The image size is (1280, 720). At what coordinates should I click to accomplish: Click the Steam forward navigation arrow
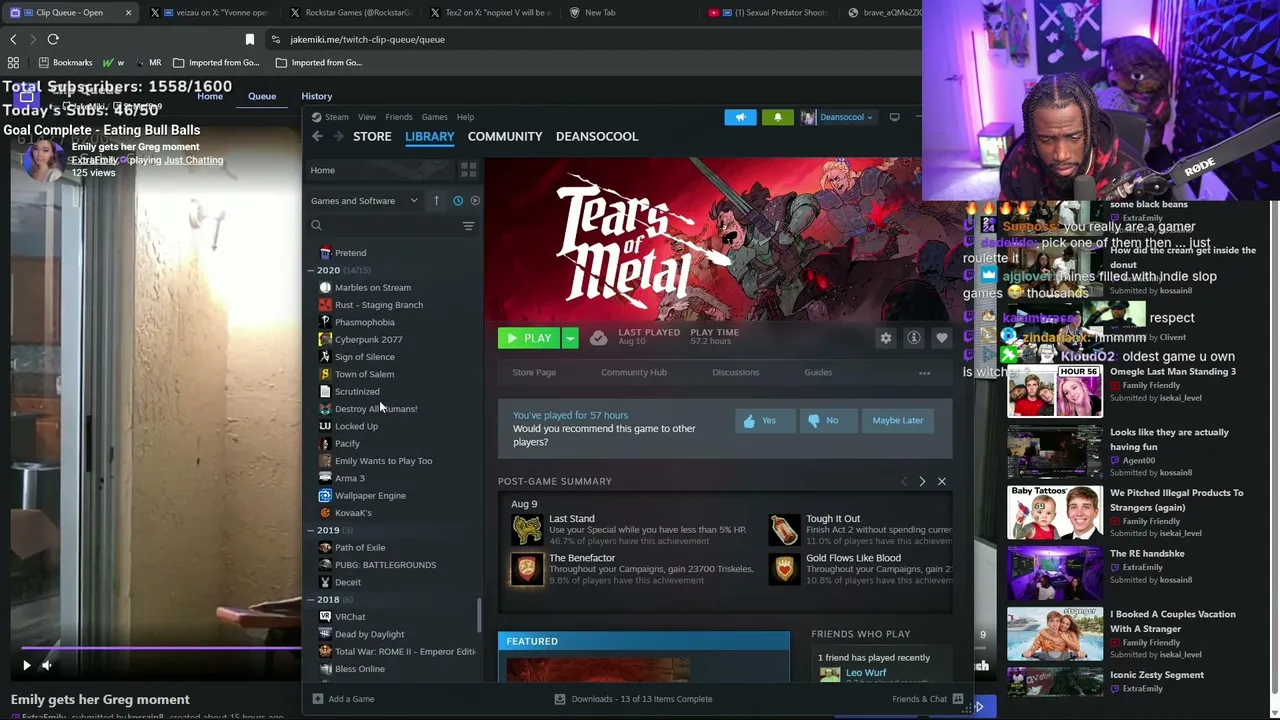coord(338,136)
